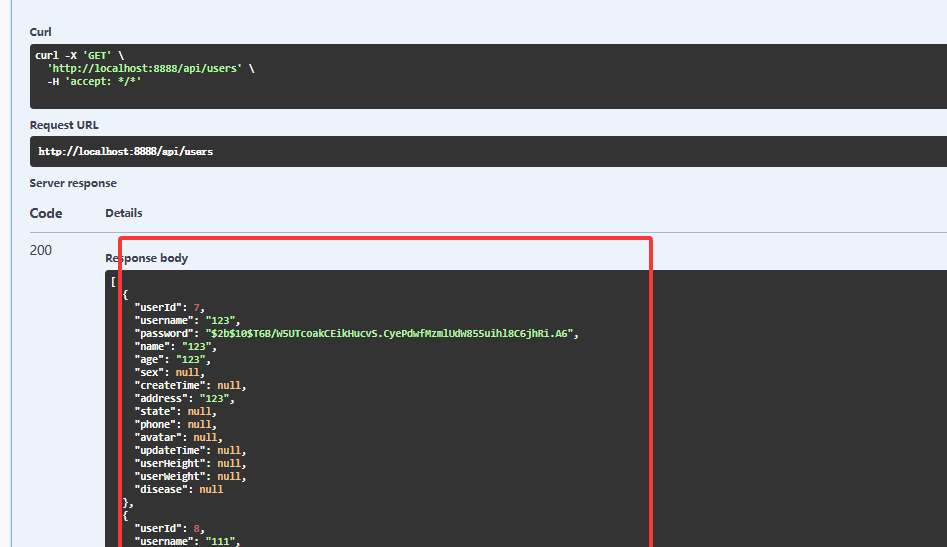This screenshot has width=947, height=547.
Task: Click the "avatar": null line
Action: coord(178,437)
